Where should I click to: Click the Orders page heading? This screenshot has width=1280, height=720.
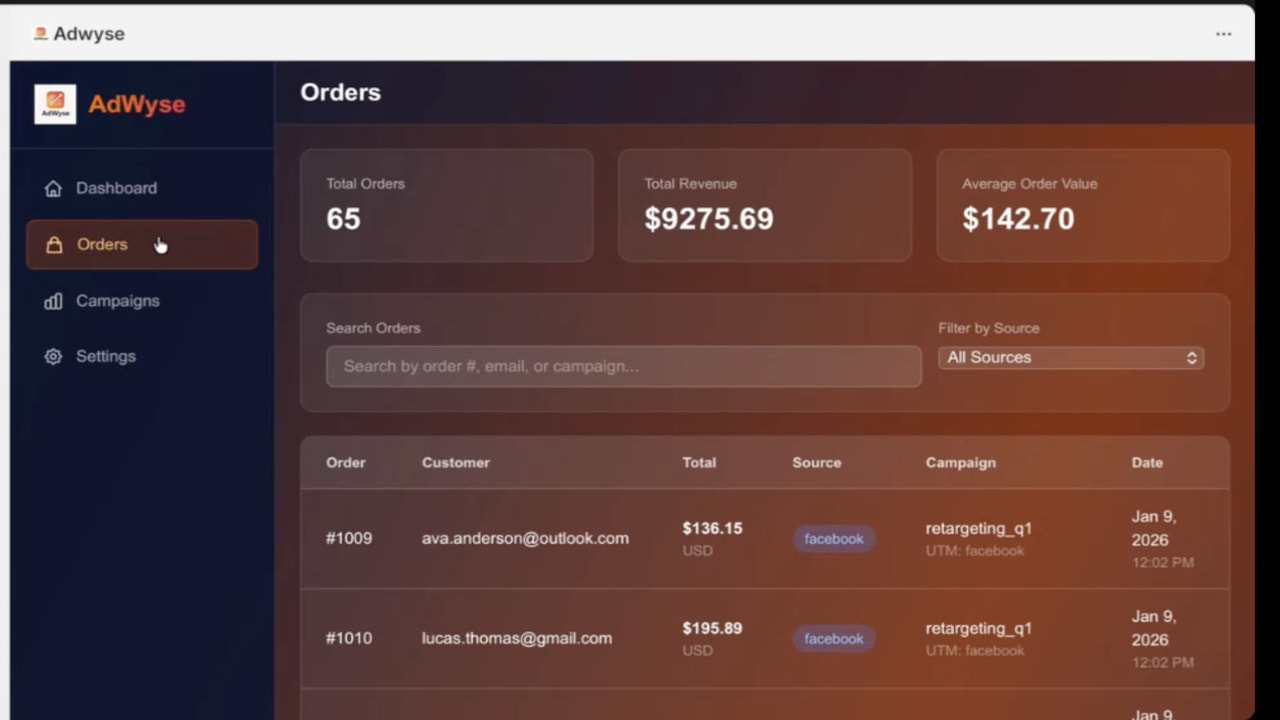[341, 92]
